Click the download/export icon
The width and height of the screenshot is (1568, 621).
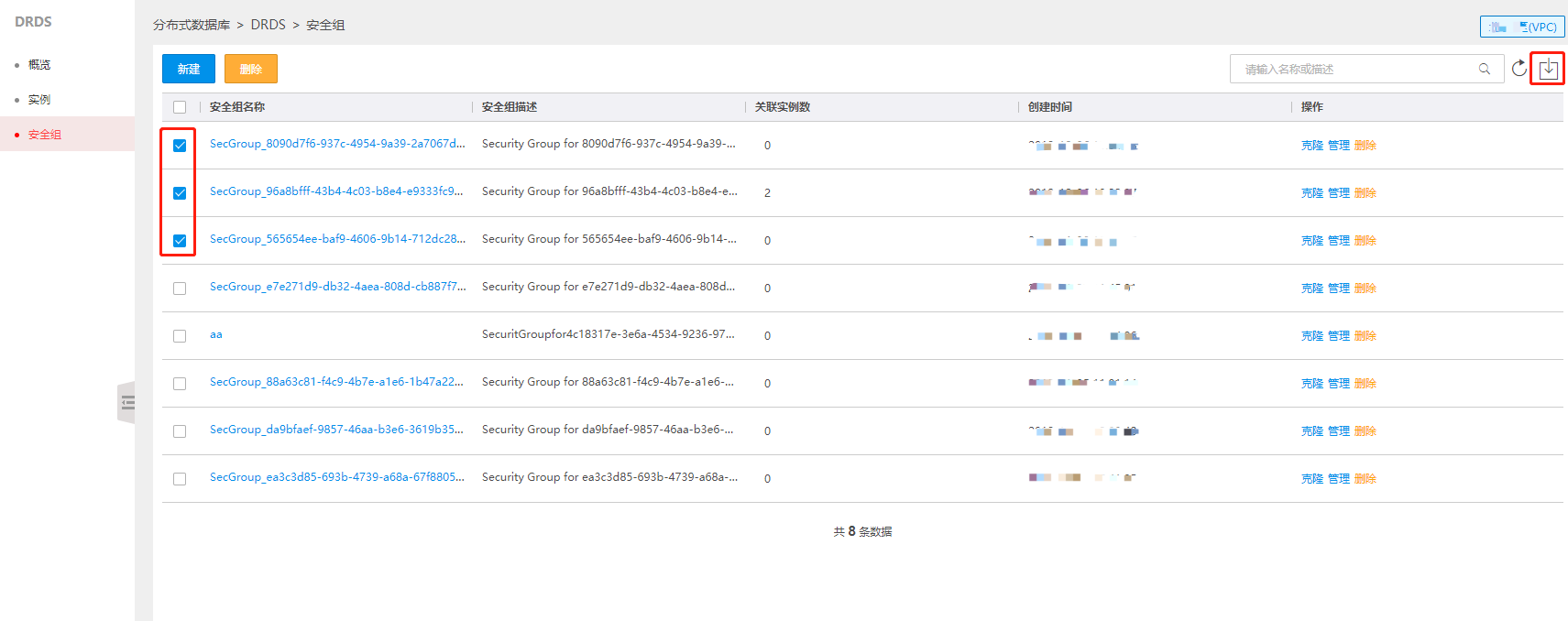tap(1548, 69)
